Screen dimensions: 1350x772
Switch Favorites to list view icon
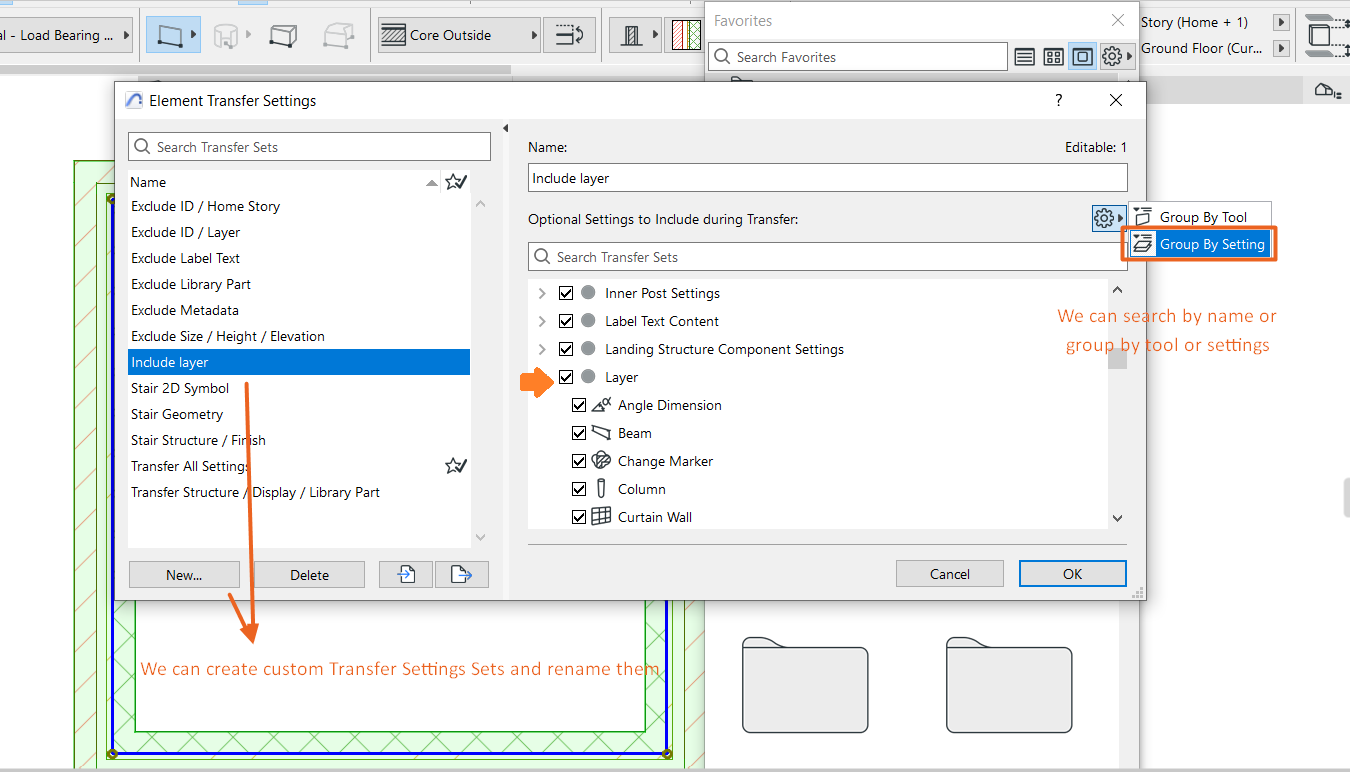pyautogui.click(x=1024, y=57)
